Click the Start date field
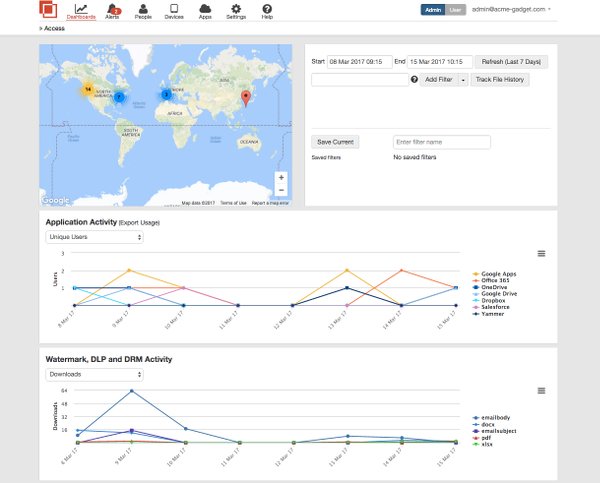This screenshot has height=483, width=600. (x=360, y=62)
